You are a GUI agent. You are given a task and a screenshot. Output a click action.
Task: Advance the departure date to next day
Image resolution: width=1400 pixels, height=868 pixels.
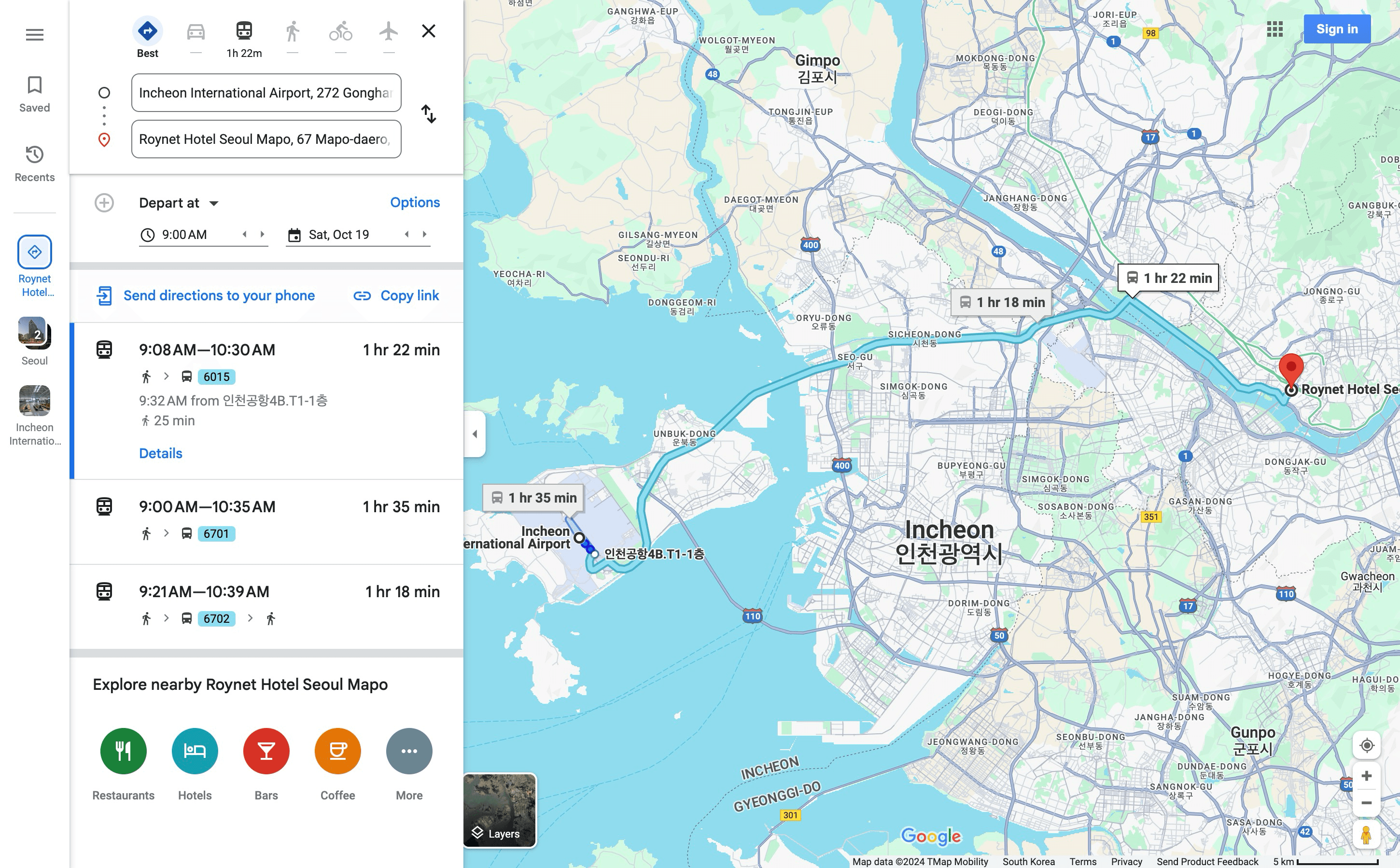(424, 234)
